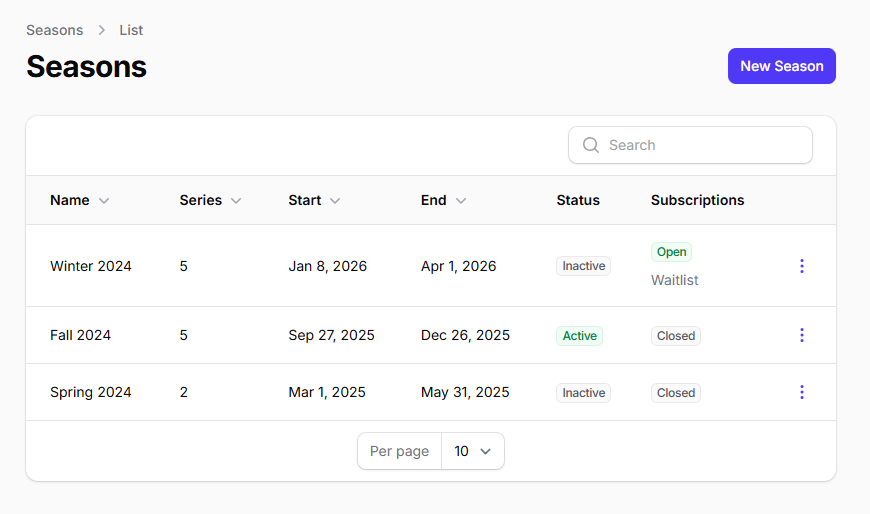Click the Waitlist label in Winter 2024
The image size is (870, 514).
pyautogui.click(x=675, y=280)
